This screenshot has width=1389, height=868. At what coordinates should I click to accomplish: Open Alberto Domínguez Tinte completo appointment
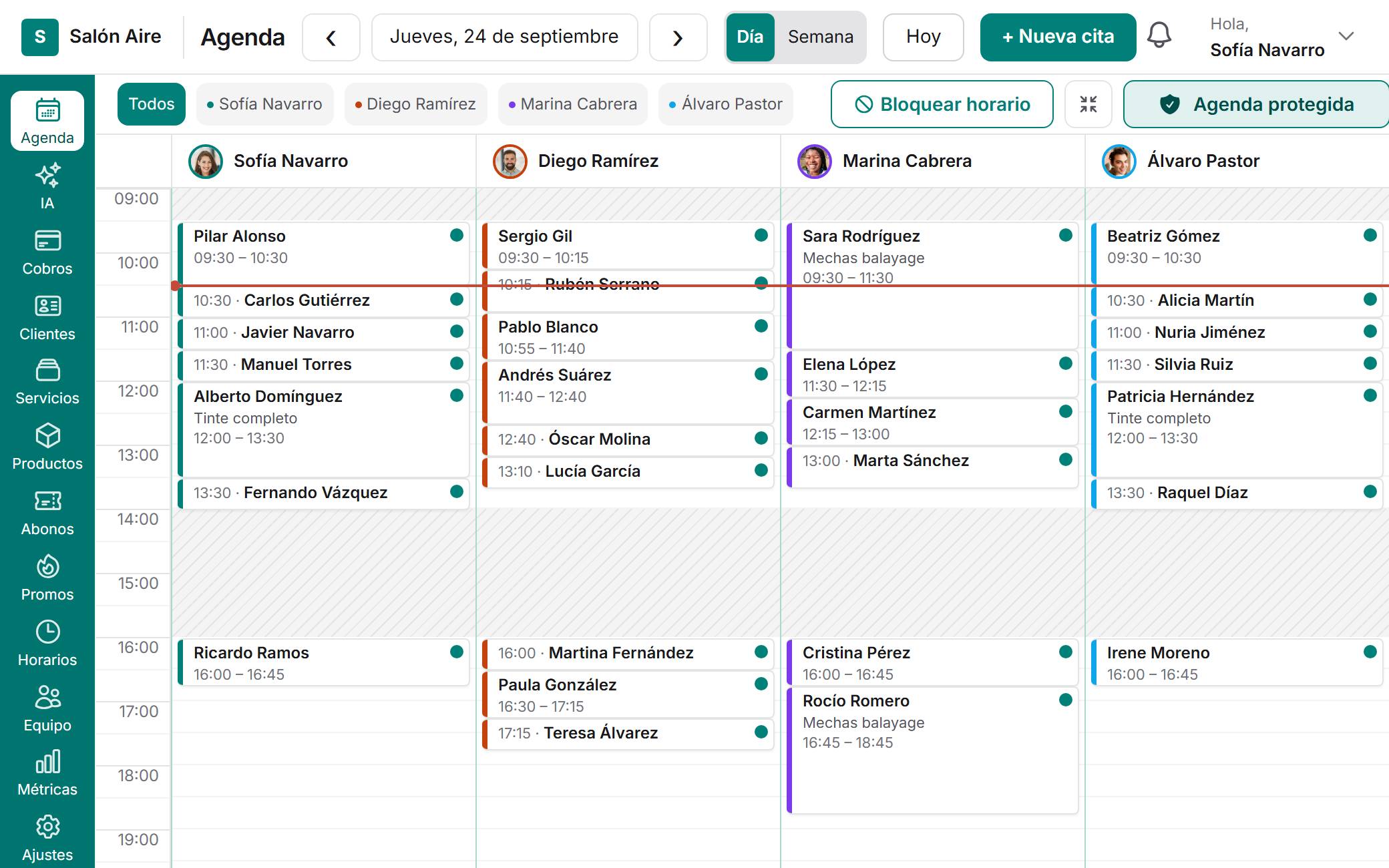pos(324,430)
